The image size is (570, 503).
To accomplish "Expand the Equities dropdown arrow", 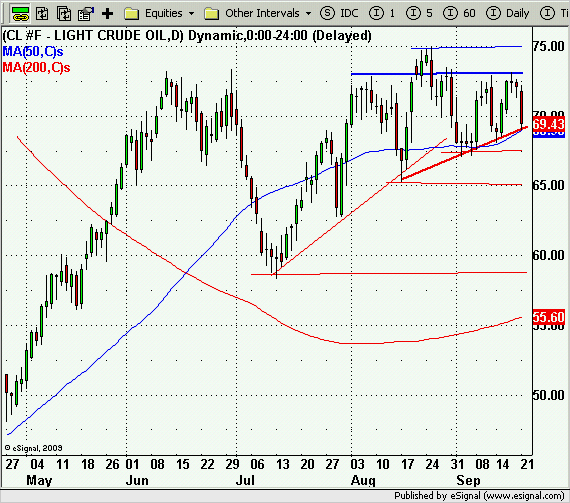I will click(192, 14).
